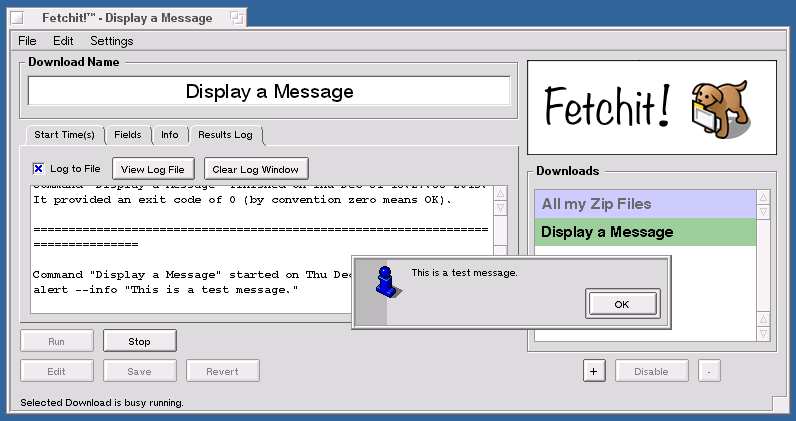Screen dimensions: 796x421
Task: Click the Downloads list top scroll-up arrow
Action: point(764,197)
